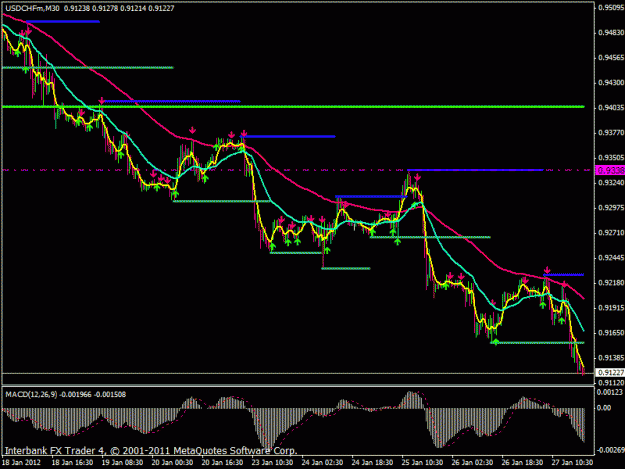The image size is (625, 469).
Task: Click the 19 Jan 08:30 time label
Action: coord(122,463)
